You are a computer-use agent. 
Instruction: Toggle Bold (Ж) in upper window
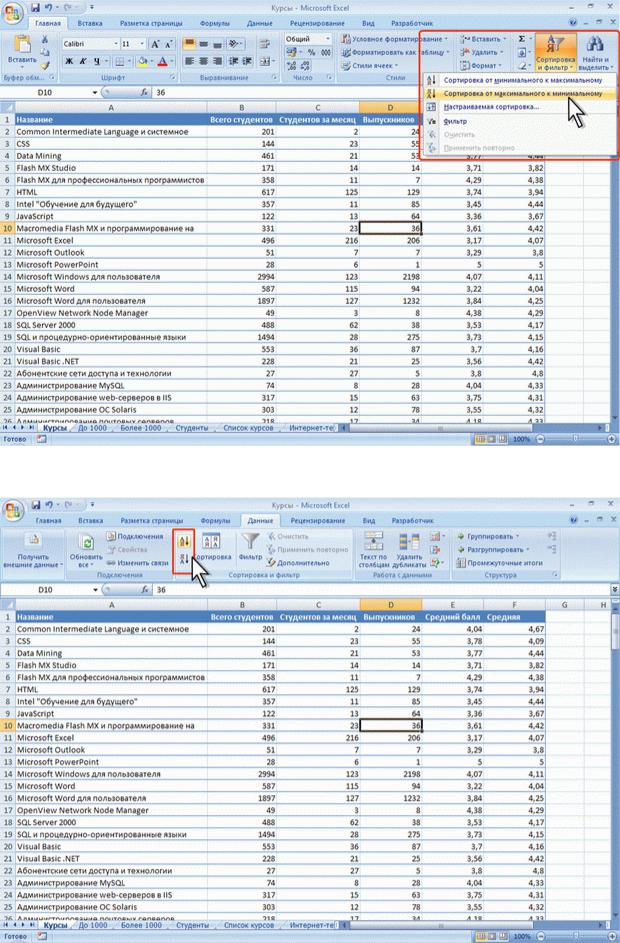coord(69,61)
